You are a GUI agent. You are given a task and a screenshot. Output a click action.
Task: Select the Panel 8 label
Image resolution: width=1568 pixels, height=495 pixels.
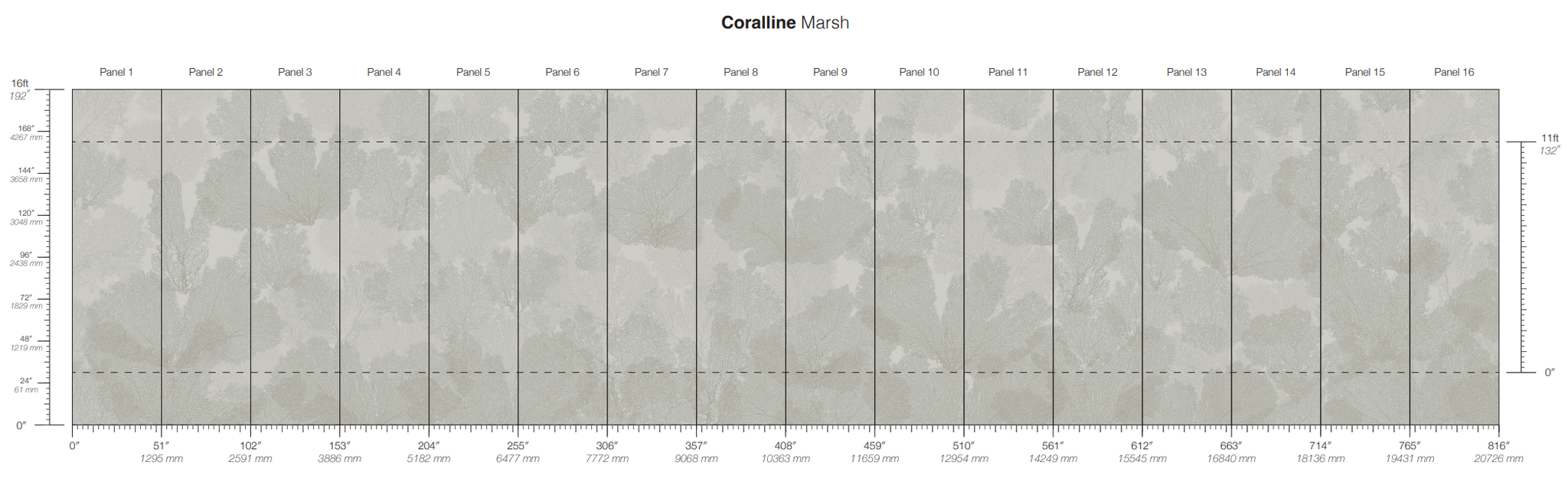740,72
